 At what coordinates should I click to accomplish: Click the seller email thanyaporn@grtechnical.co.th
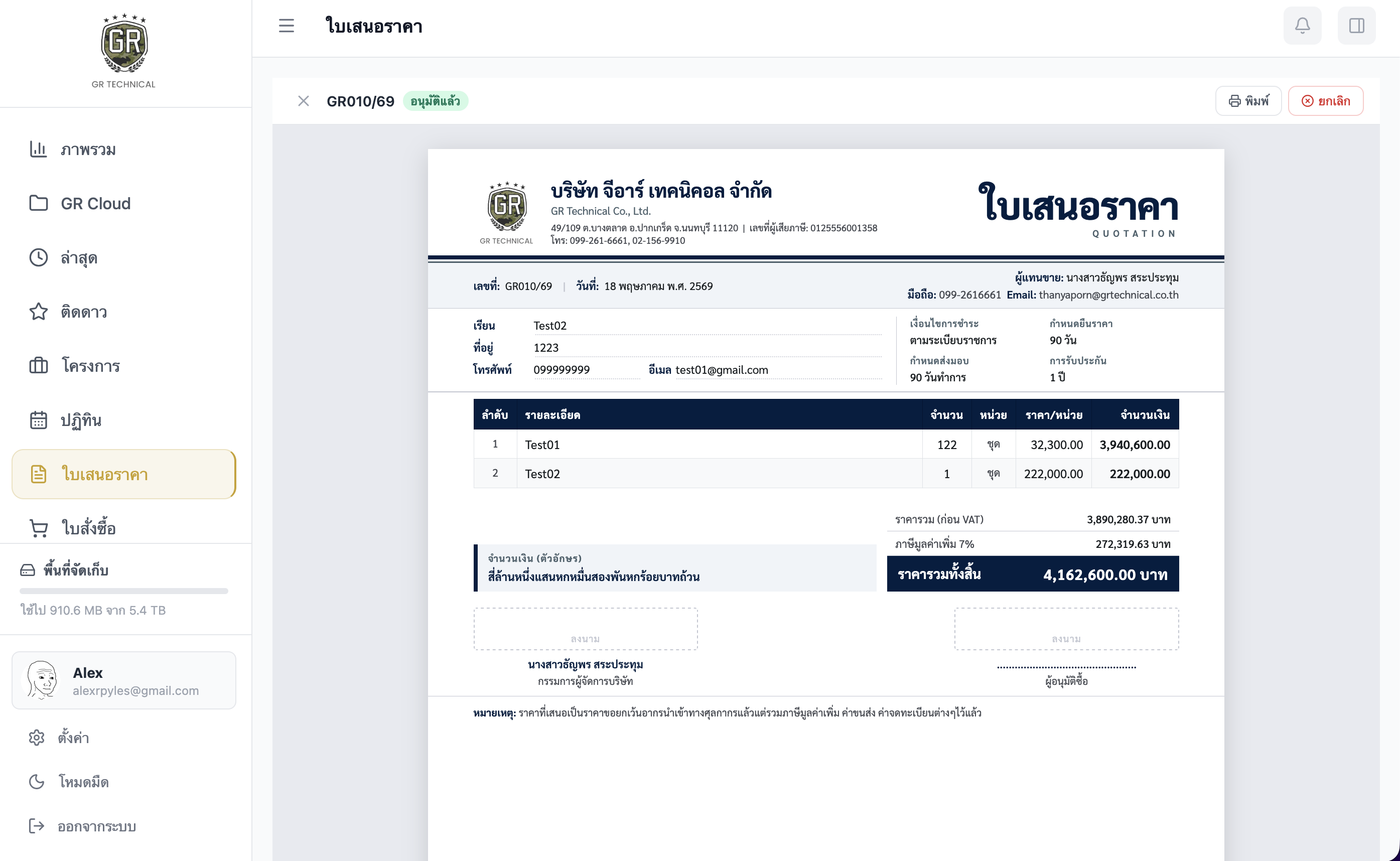[x=1108, y=295]
